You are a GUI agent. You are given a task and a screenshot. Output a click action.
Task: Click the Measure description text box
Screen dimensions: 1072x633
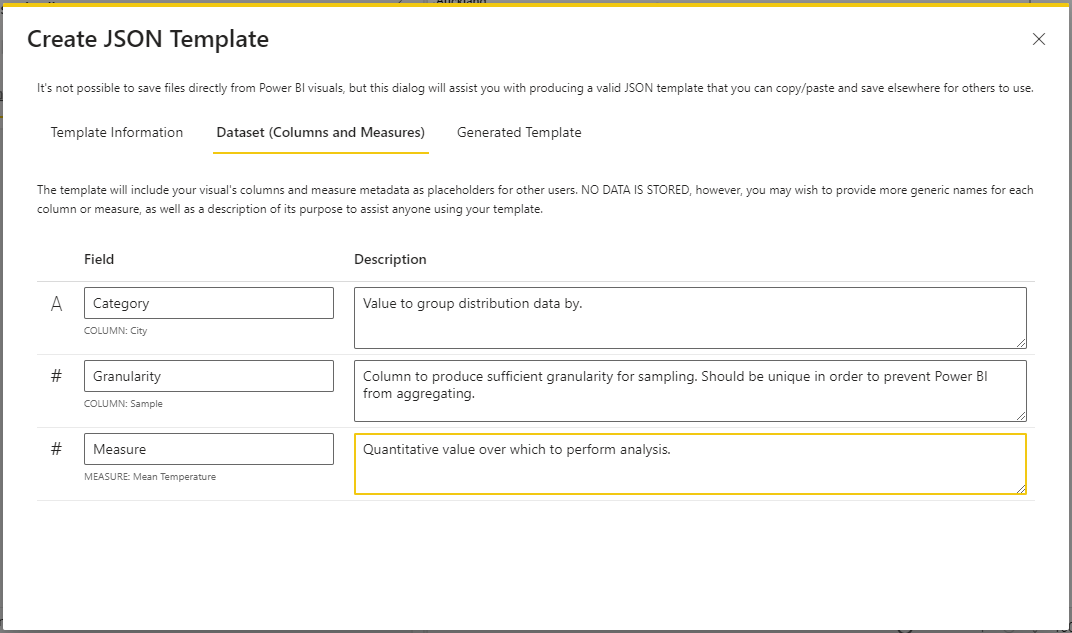tap(690, 464)
